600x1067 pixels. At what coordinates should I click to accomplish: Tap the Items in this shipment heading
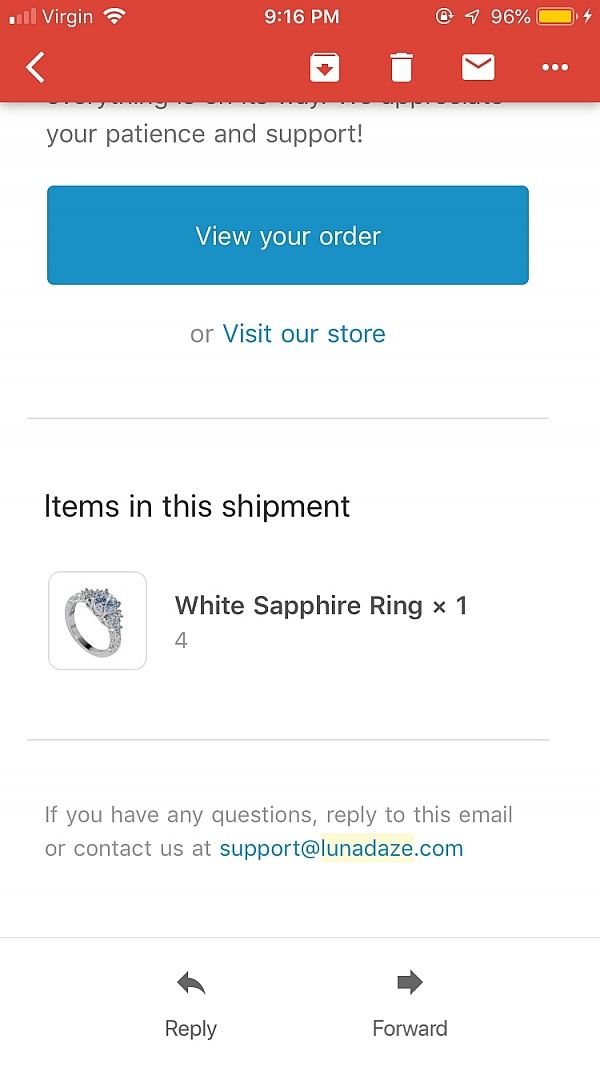tap(197, 506)
